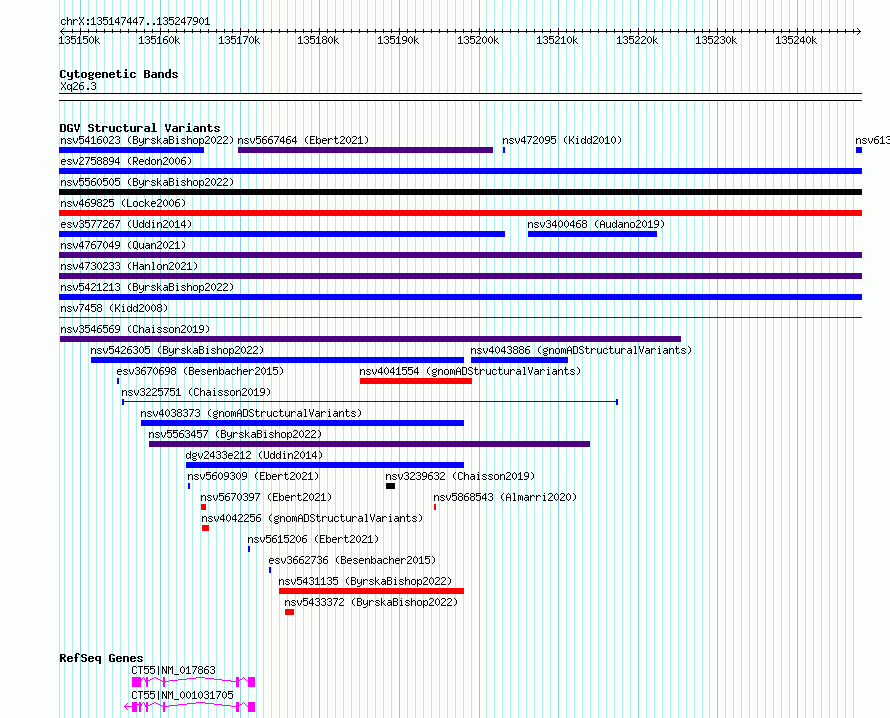The height and width of the screenshot is (718, 890).
Task: Click the 135240k ruler position
Action: click(796, 40)
